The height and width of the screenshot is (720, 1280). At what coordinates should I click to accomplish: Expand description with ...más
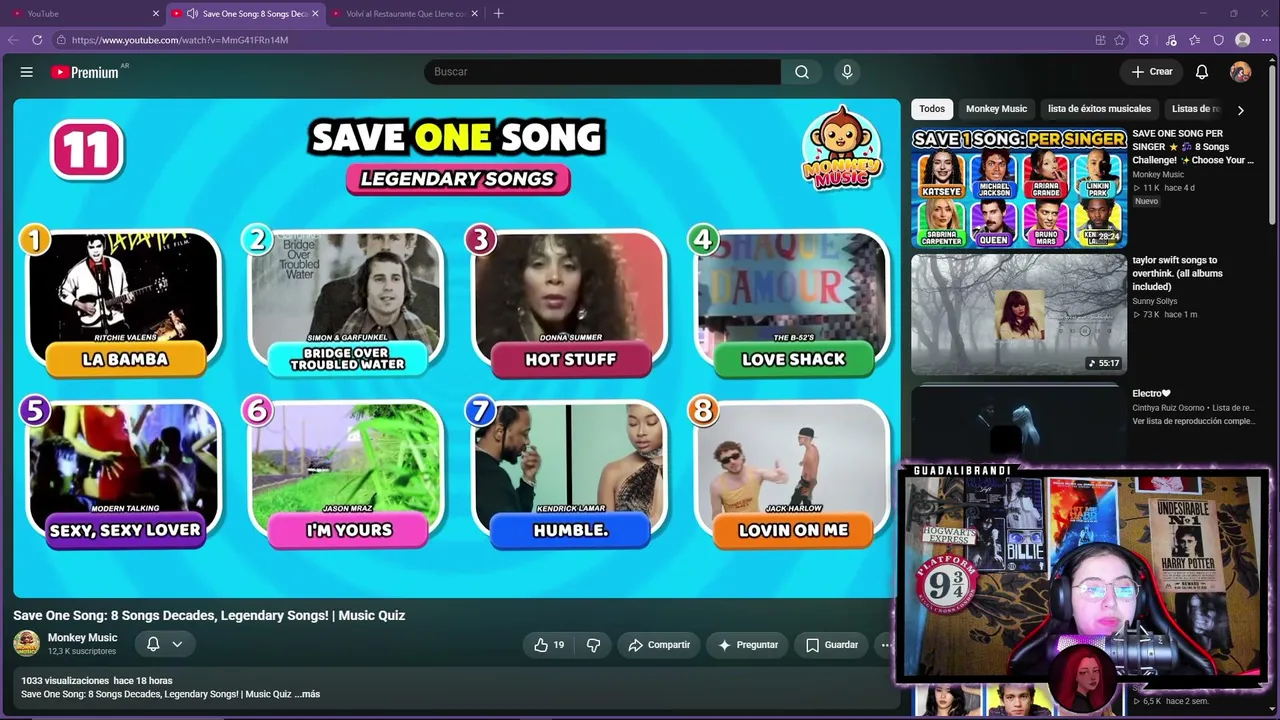pos(307,694)
